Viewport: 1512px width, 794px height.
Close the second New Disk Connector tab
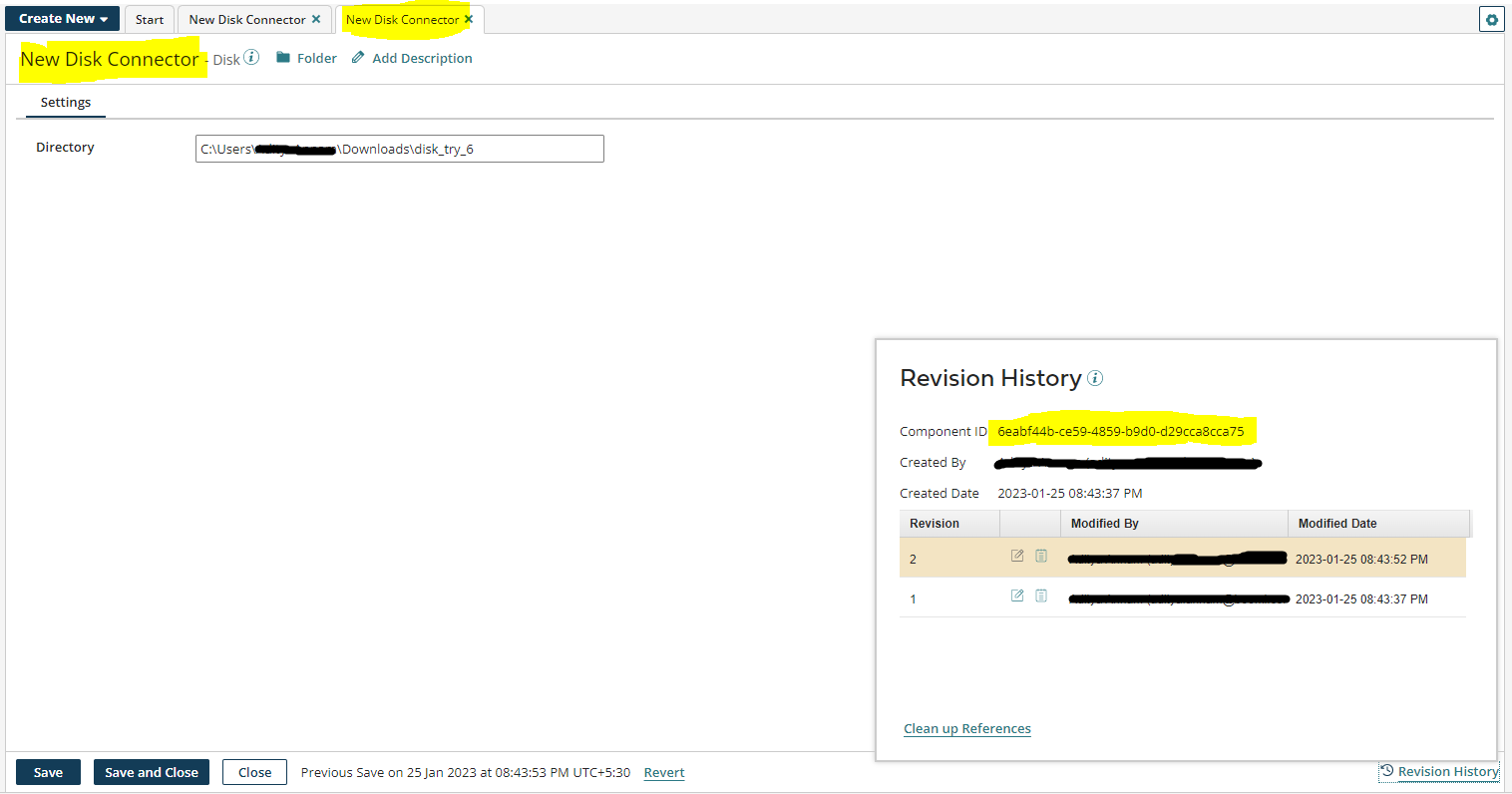tap(468, 18)
